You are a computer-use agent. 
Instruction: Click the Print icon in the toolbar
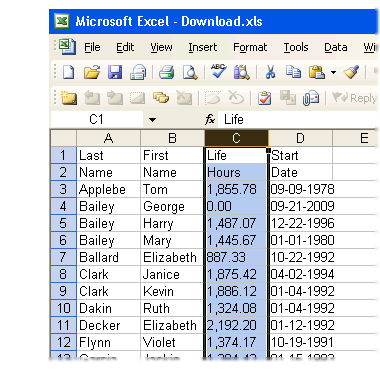[x=166, y=72]
